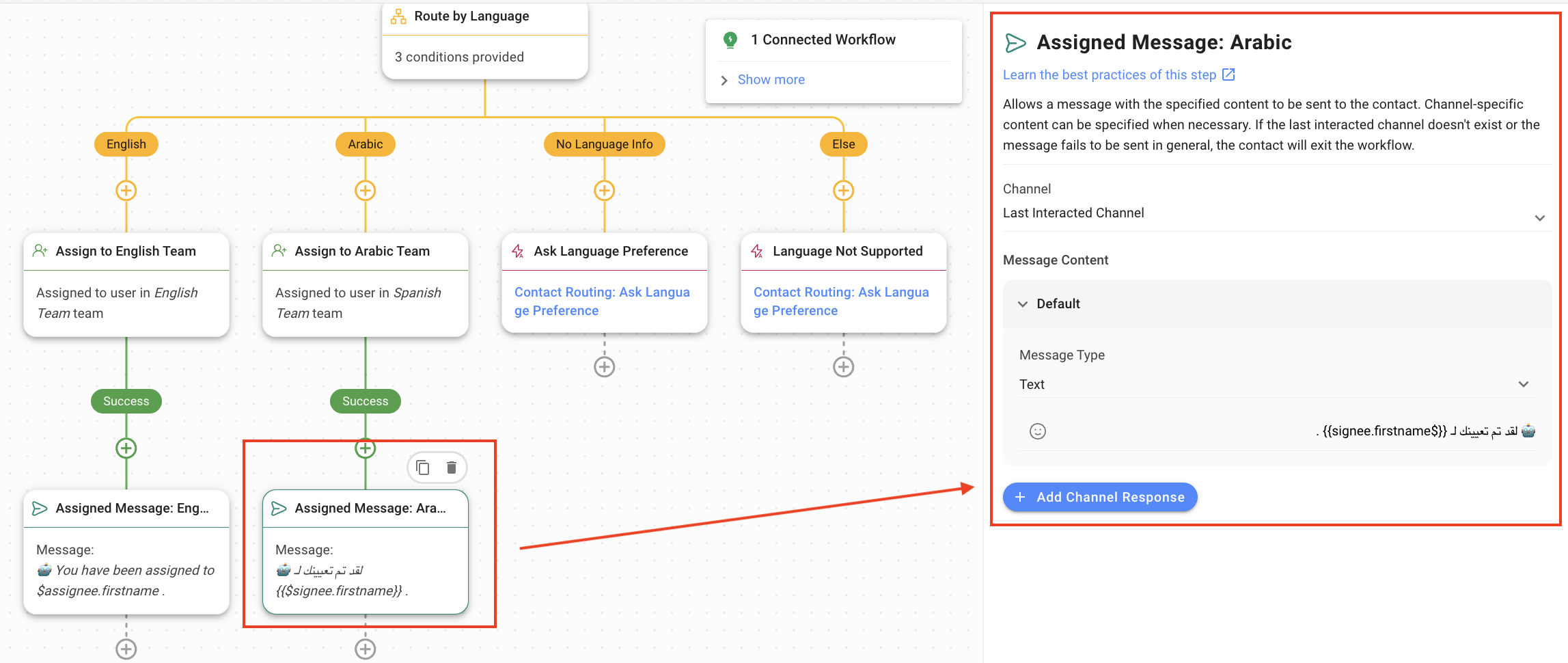
Task: Collapse the Default message content section
Action: coord(1023,304)
